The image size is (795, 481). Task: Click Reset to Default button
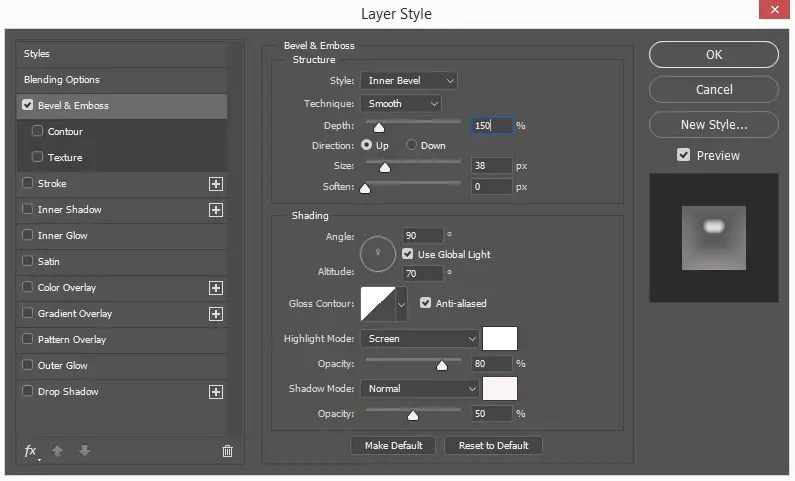tap(493, 446)
